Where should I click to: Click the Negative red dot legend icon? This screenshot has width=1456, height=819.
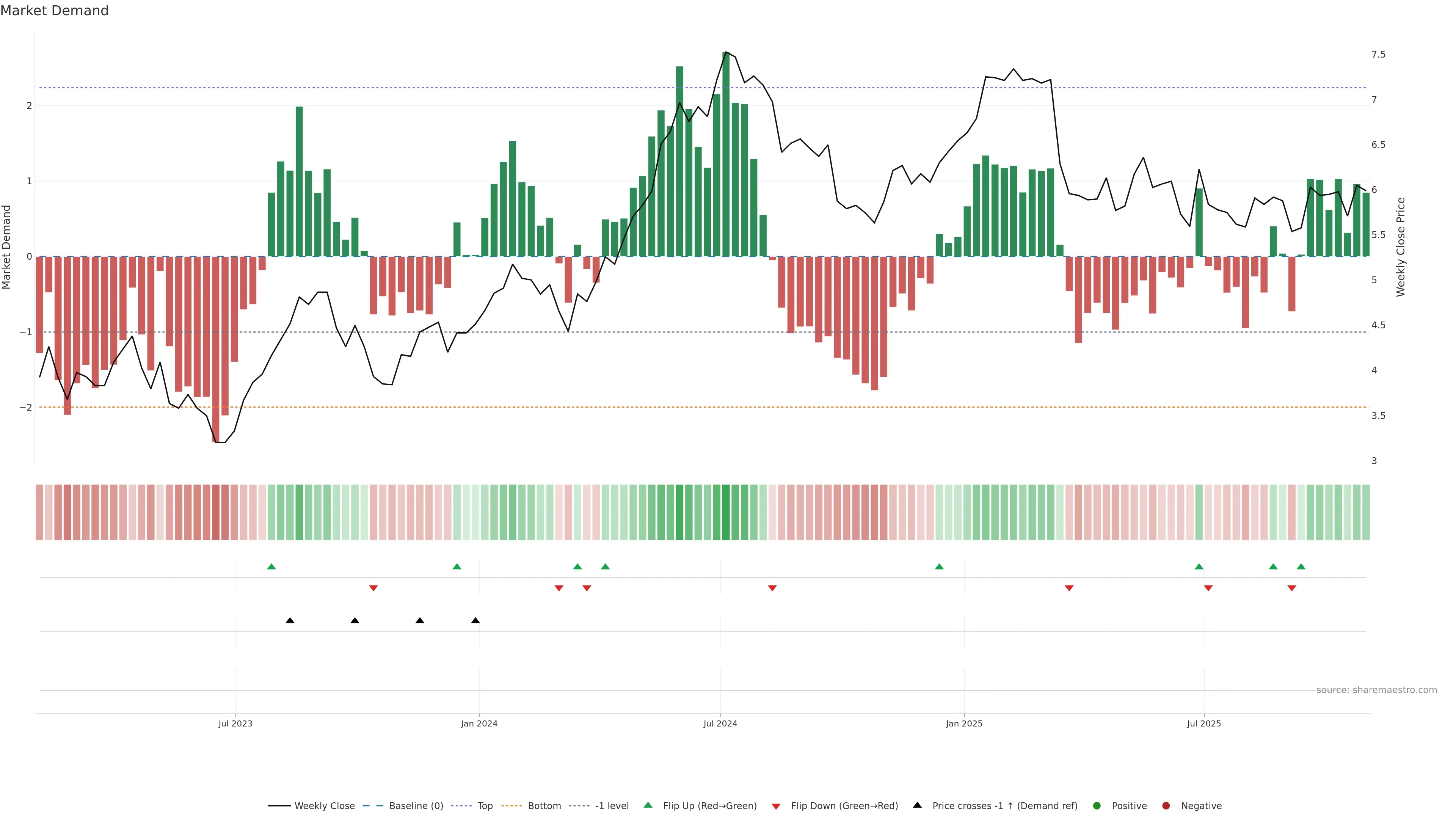tap(1166, 805)
